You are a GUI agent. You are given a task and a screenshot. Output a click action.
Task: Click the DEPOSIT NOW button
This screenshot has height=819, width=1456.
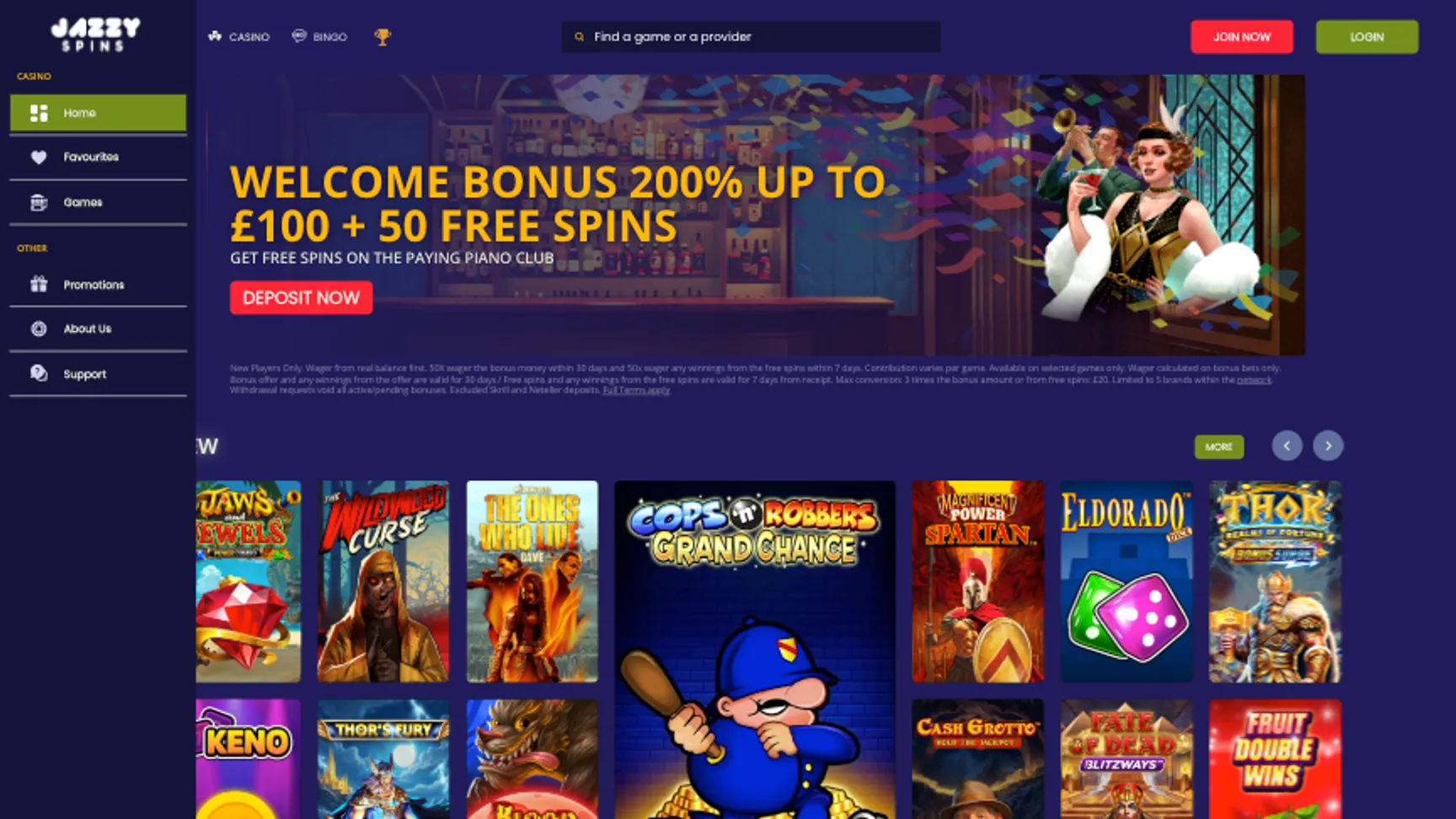click(x=301, y=297)
